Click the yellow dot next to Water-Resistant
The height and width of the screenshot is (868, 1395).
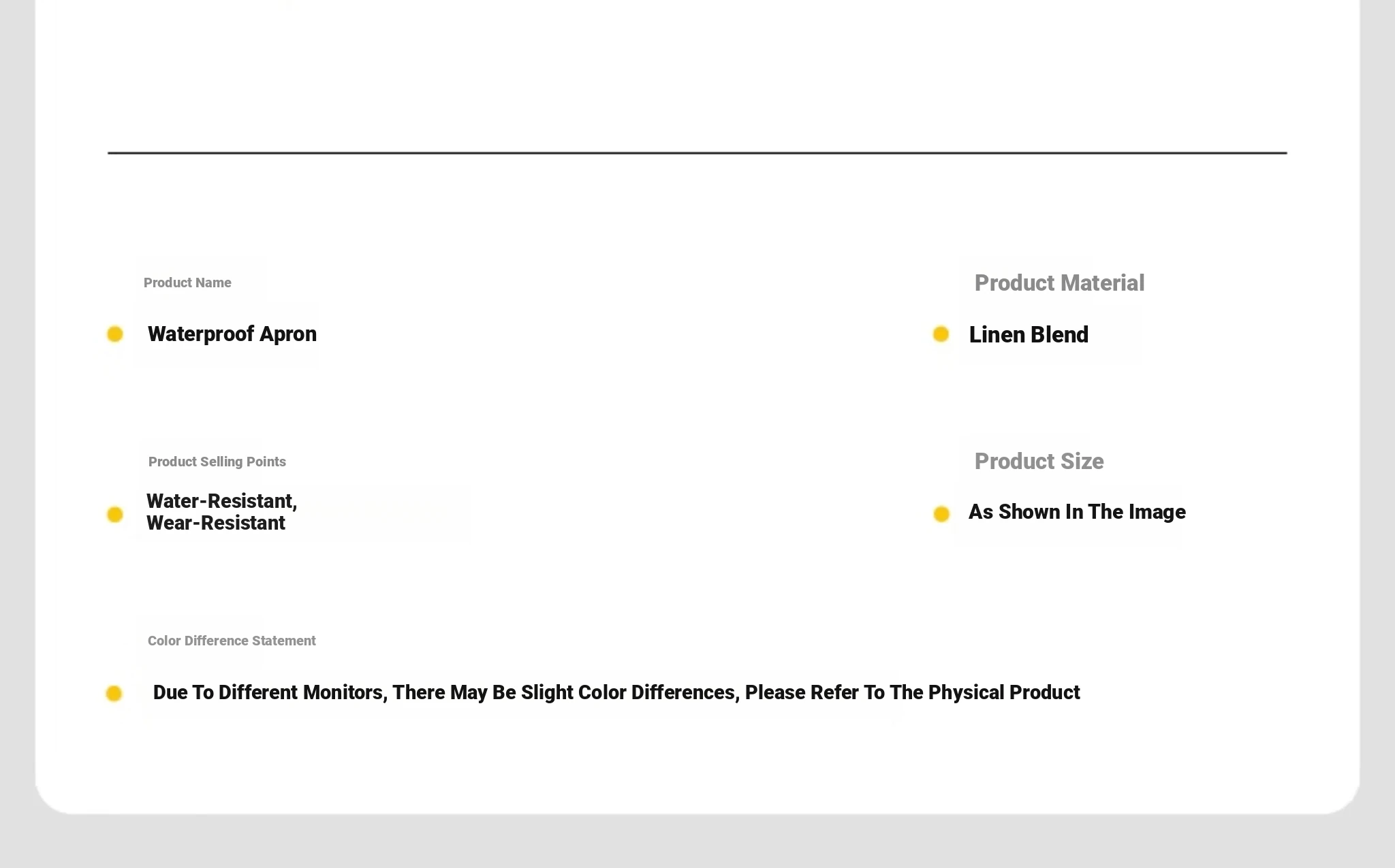pyautogui.click(x=115, y=515)
